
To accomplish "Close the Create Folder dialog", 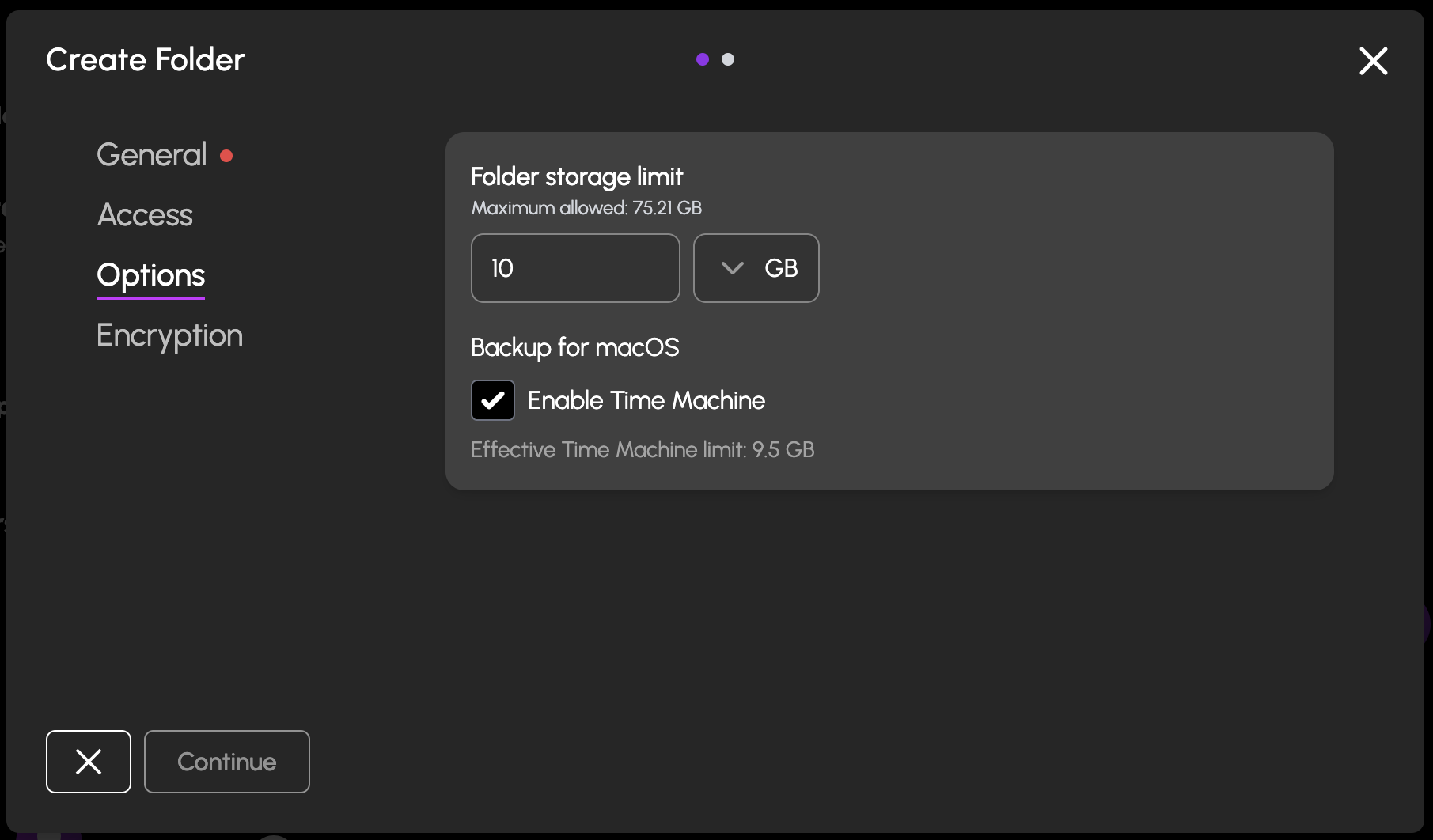I will [1373, 61].
